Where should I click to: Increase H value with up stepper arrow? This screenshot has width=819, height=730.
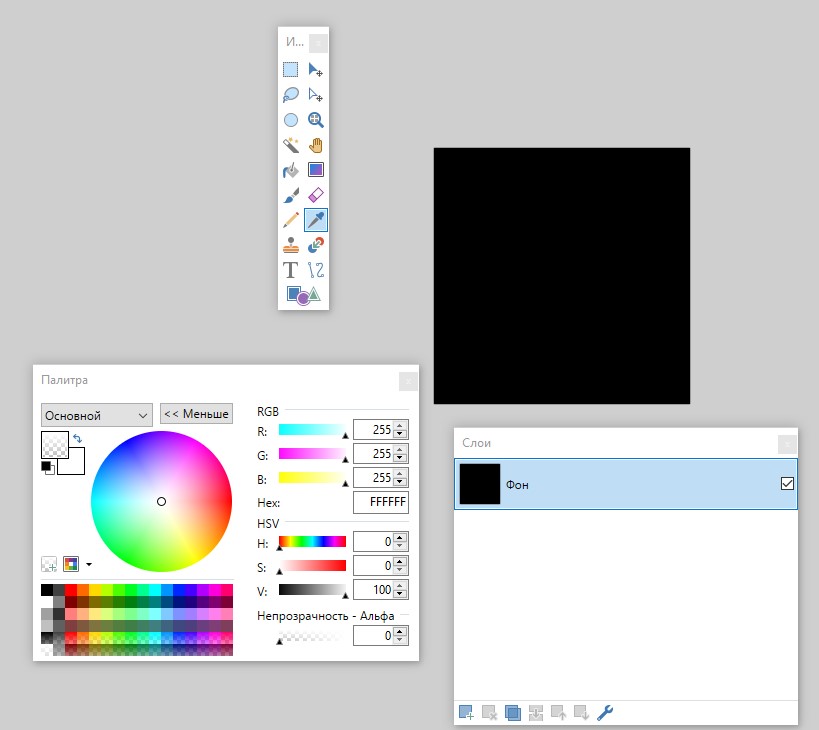[x=400, y=537]
